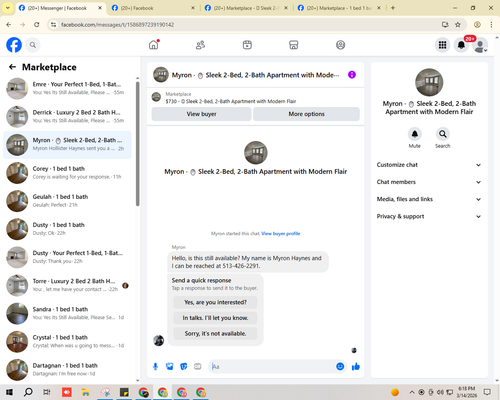Image resolution: width=500 pixels, height=400 pixels.
Task: Send a thumbs-up like
Action: tap(356, 367)
